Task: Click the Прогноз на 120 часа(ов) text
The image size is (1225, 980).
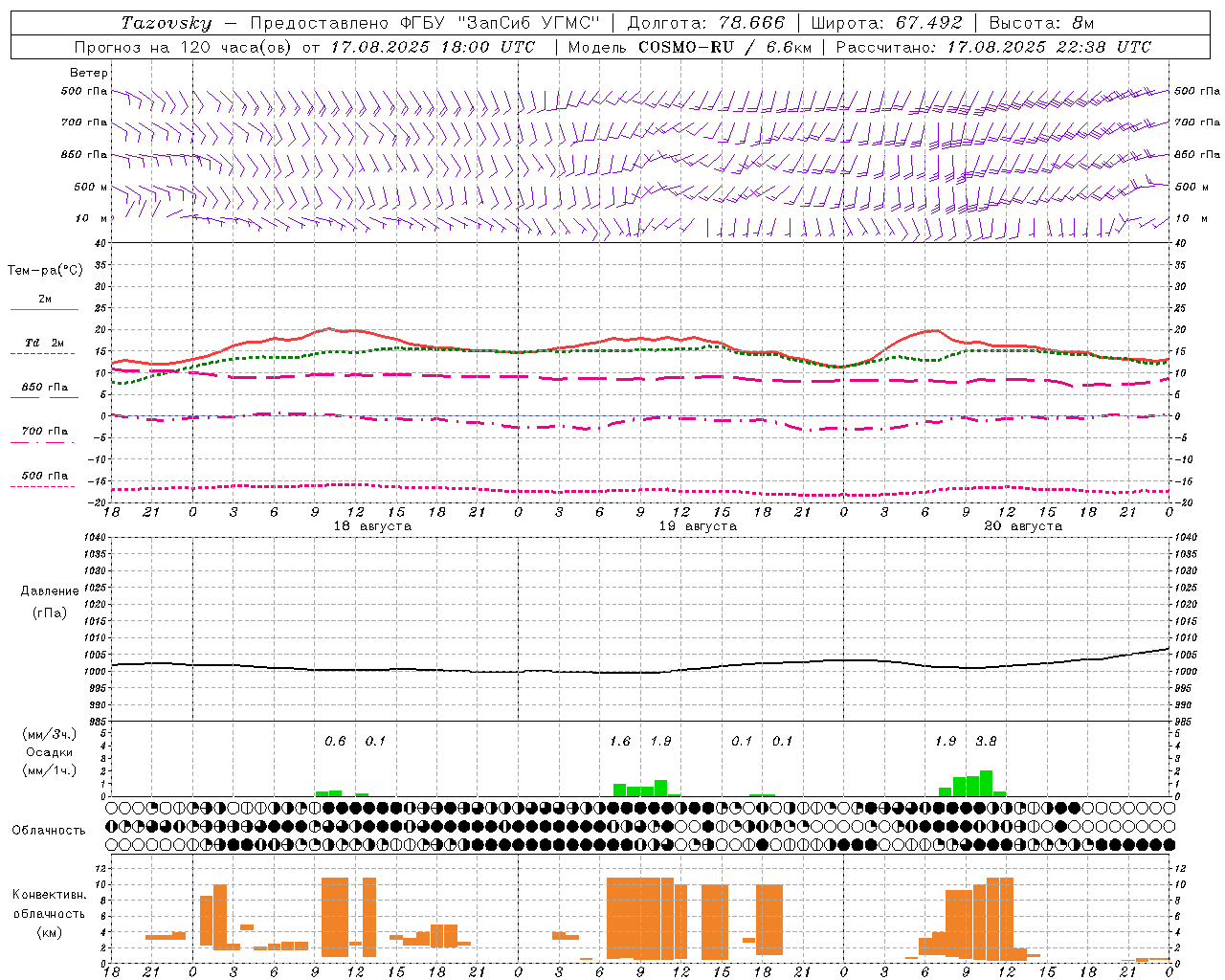Action: [184, 47]
